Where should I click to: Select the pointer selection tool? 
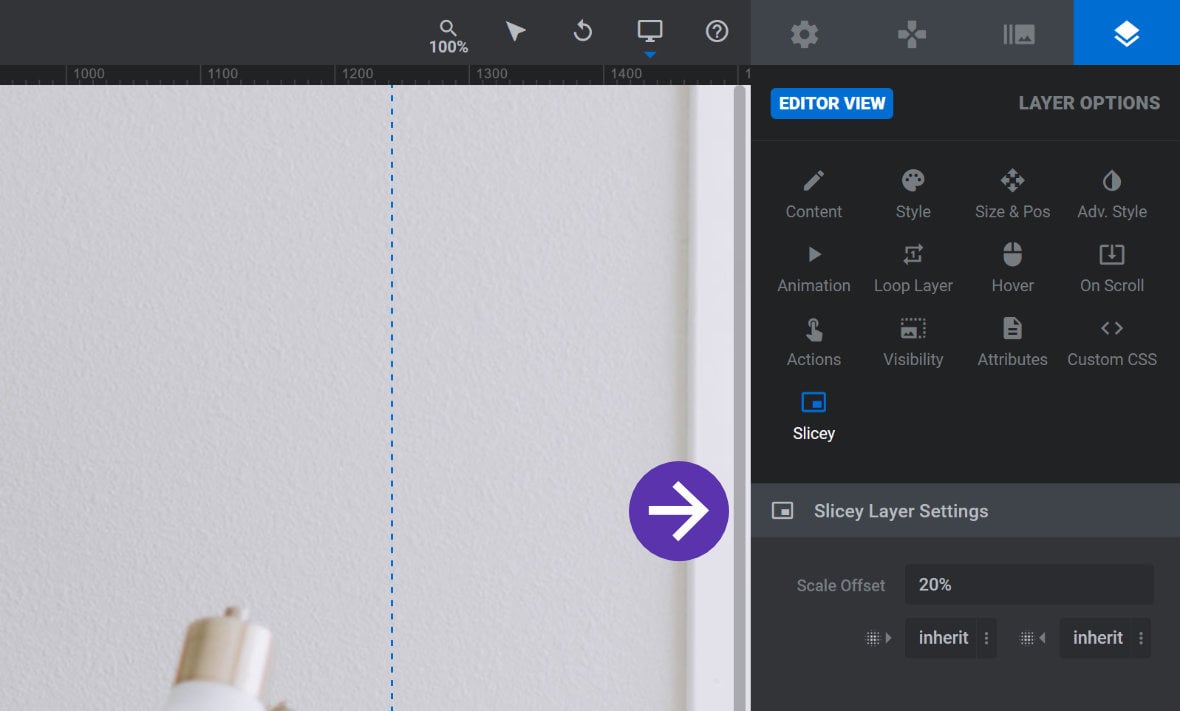coord(515,32)
